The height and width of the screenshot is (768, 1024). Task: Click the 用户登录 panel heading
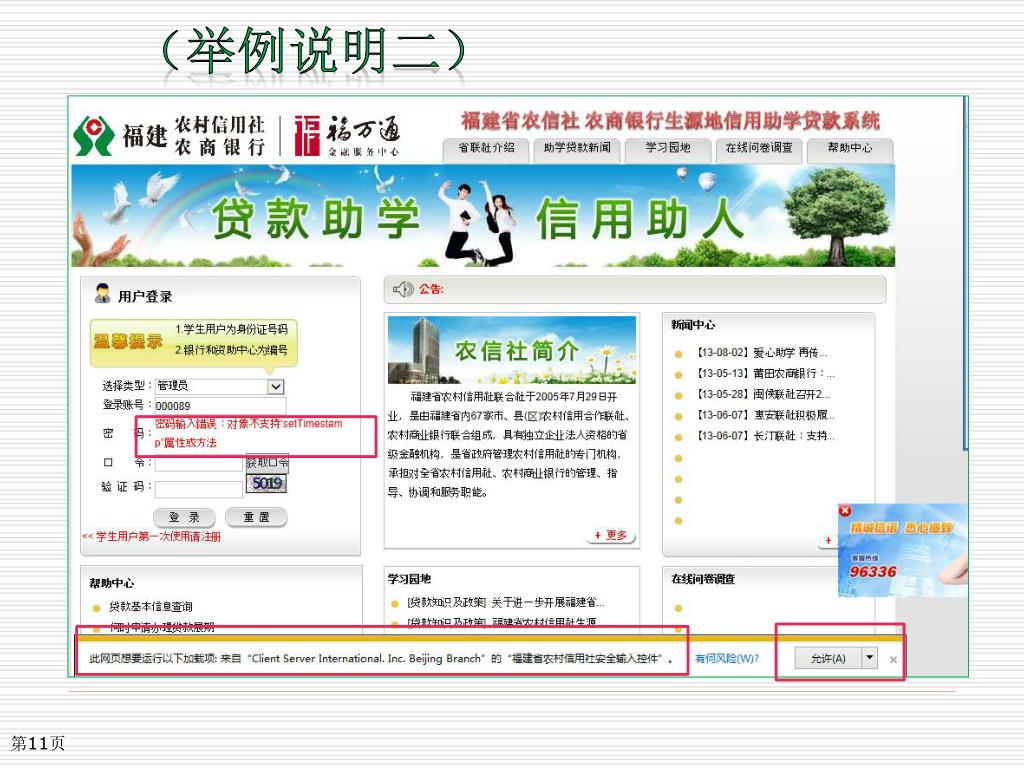[145, 296]
